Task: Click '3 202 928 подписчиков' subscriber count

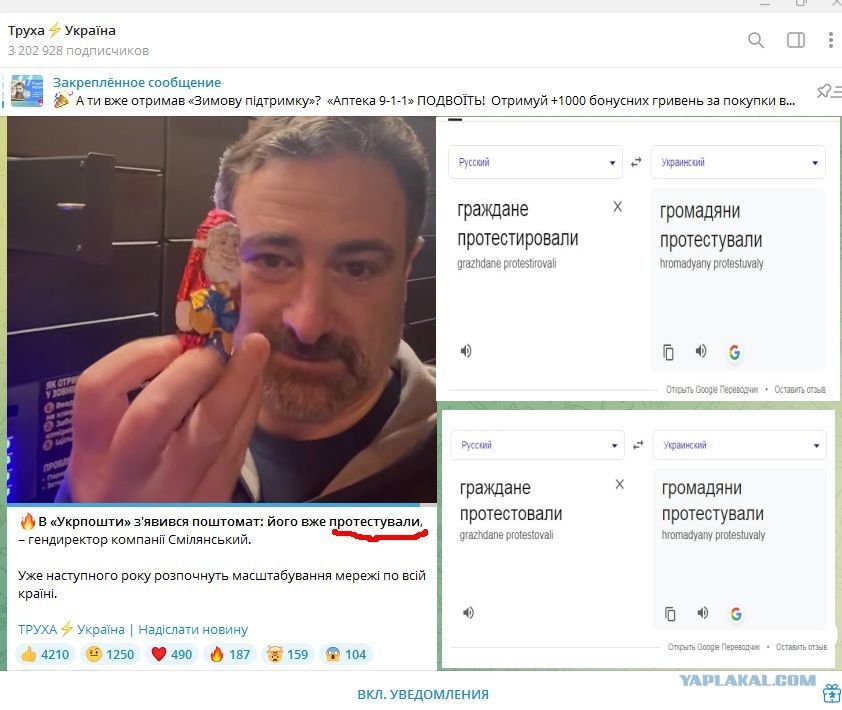Action: [78, 50]
